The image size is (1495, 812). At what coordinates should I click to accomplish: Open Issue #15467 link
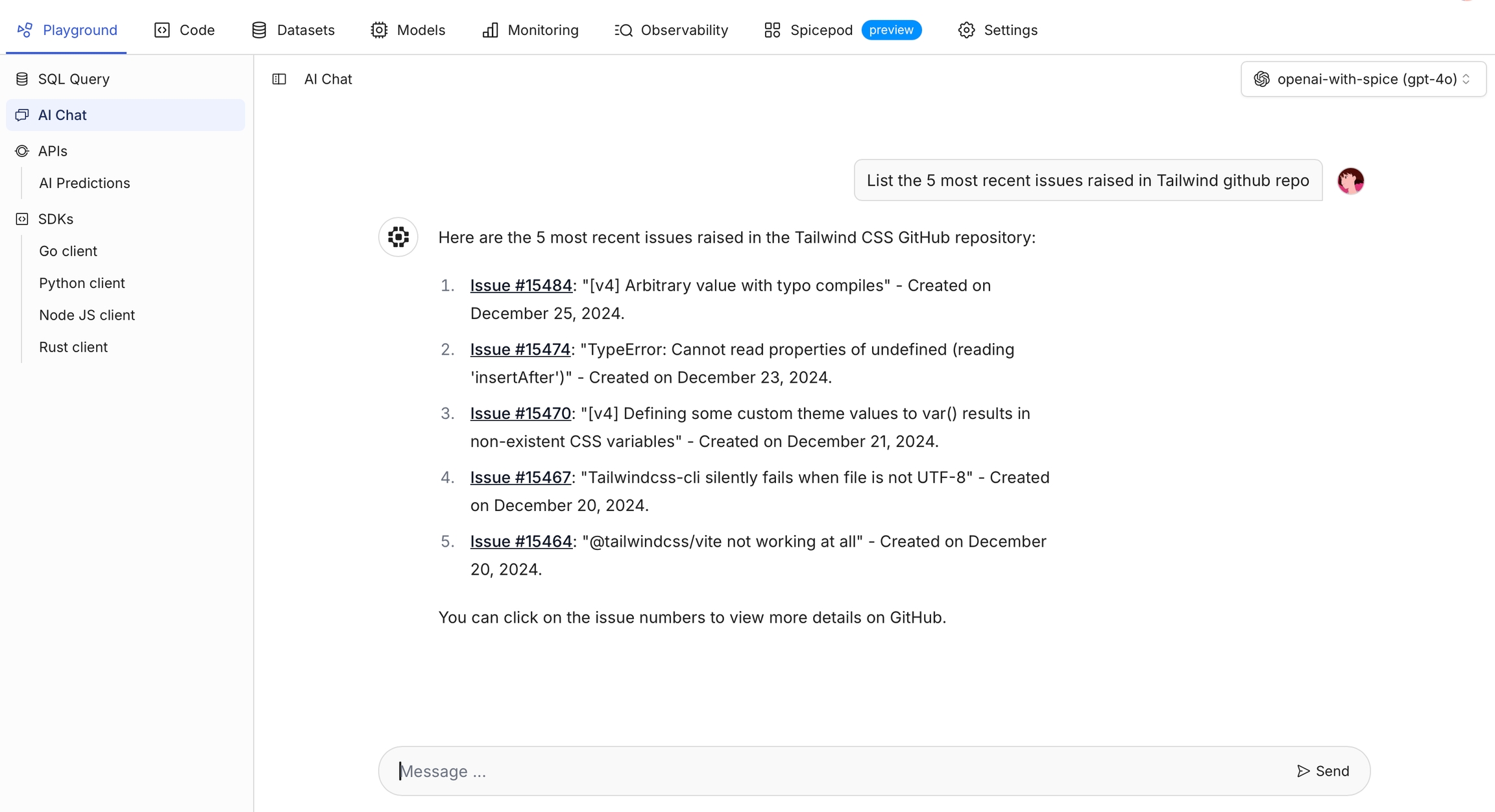coord(520,477)
